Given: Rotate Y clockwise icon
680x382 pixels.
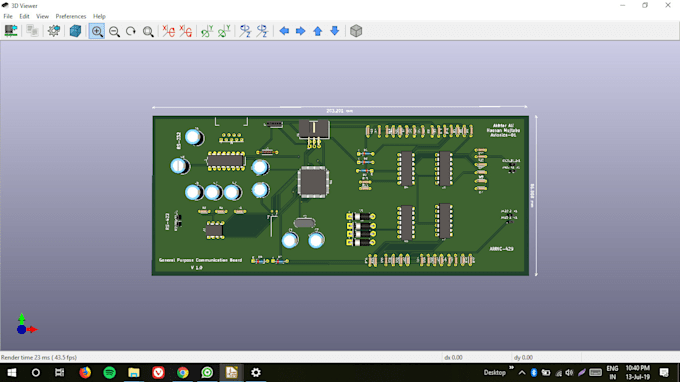Looking at the screenshot, I should (x=207, y=31).
